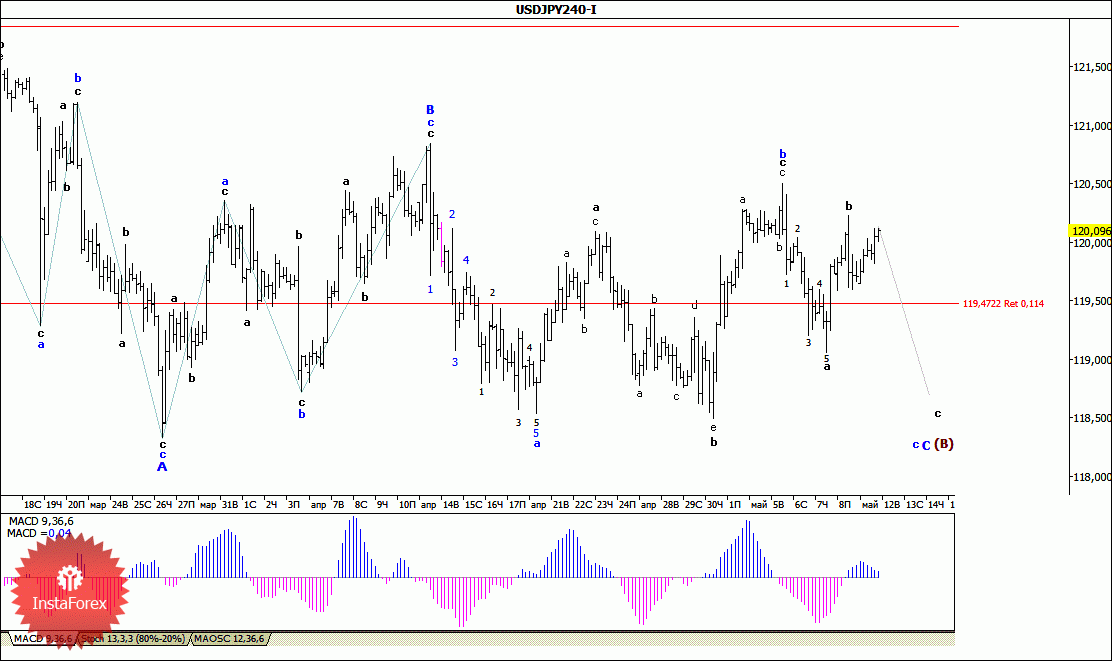1112x661 pixels.
Task: Click the wave label d on the chart
Action: click(x=695, y=305)
